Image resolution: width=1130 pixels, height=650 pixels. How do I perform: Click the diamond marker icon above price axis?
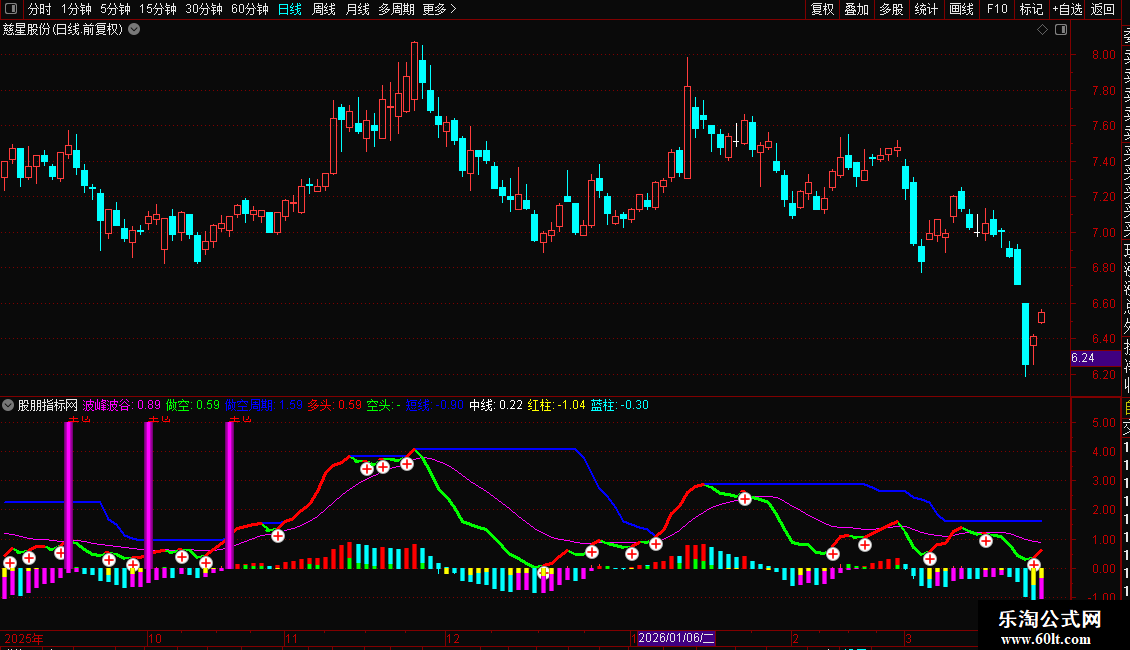click(1042, 30)
